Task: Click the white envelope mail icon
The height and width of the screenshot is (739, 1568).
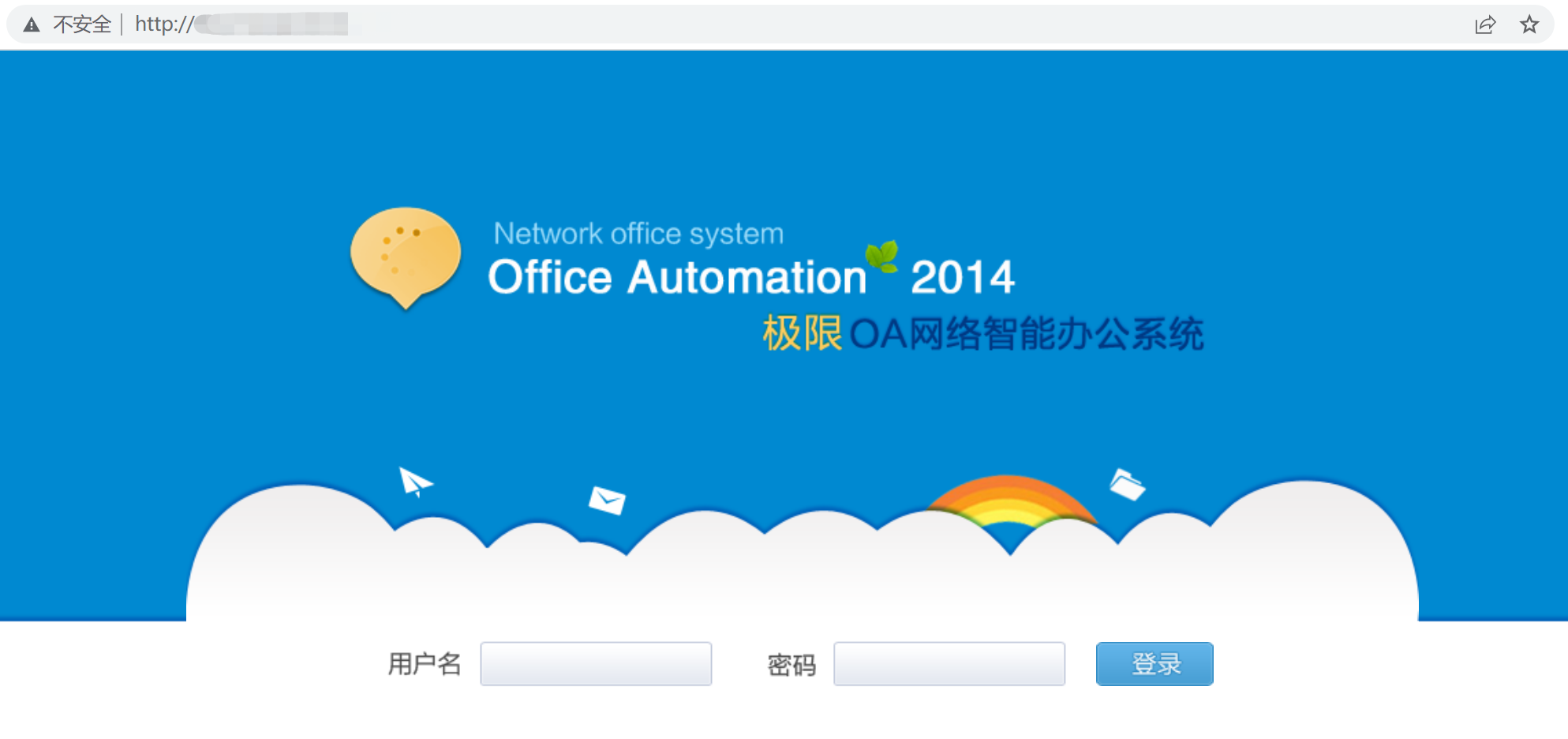Action: (x=607, y=500)
